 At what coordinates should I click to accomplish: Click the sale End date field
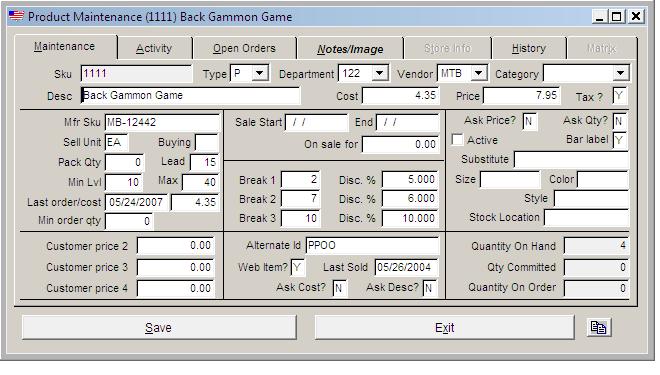point(407,122)
